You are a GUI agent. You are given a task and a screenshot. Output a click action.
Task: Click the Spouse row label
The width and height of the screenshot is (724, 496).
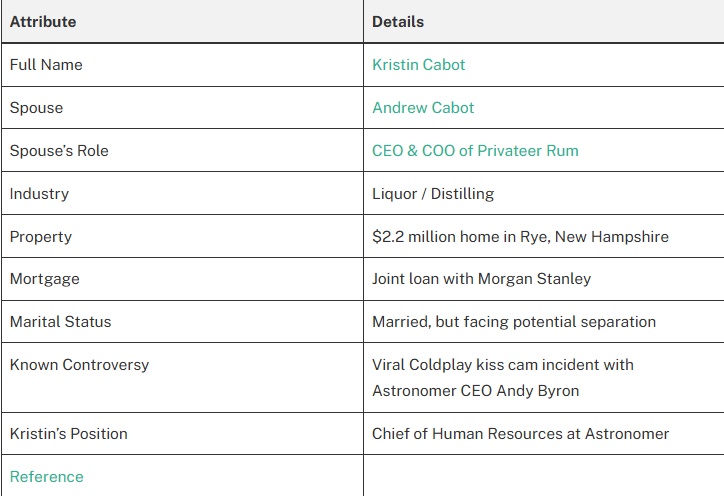tap(36, 108)
